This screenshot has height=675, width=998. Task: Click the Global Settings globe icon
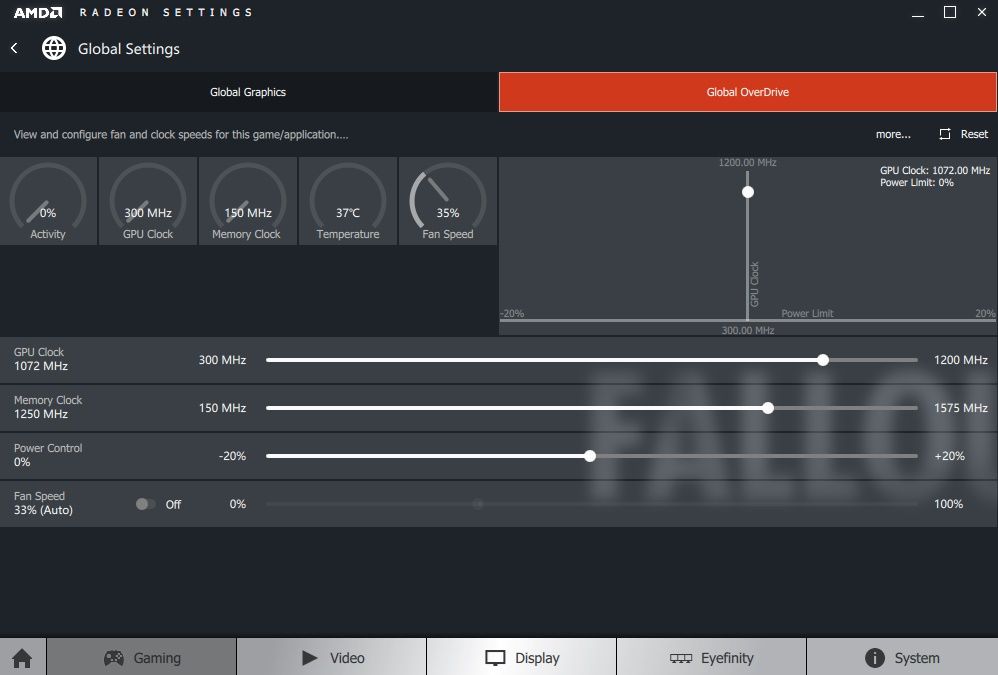[x=53, y=48]
